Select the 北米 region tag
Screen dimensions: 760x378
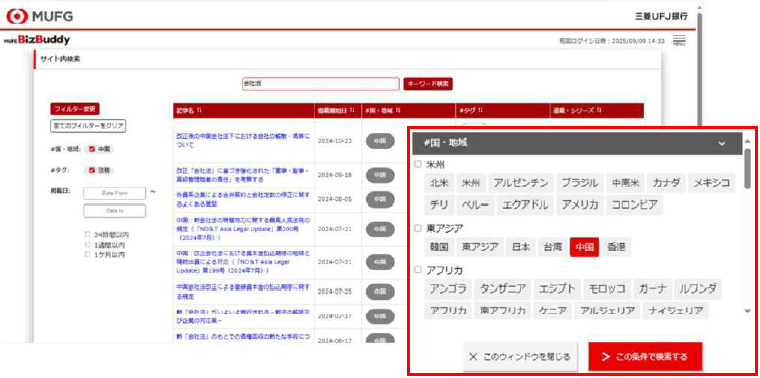coord(439,183)
